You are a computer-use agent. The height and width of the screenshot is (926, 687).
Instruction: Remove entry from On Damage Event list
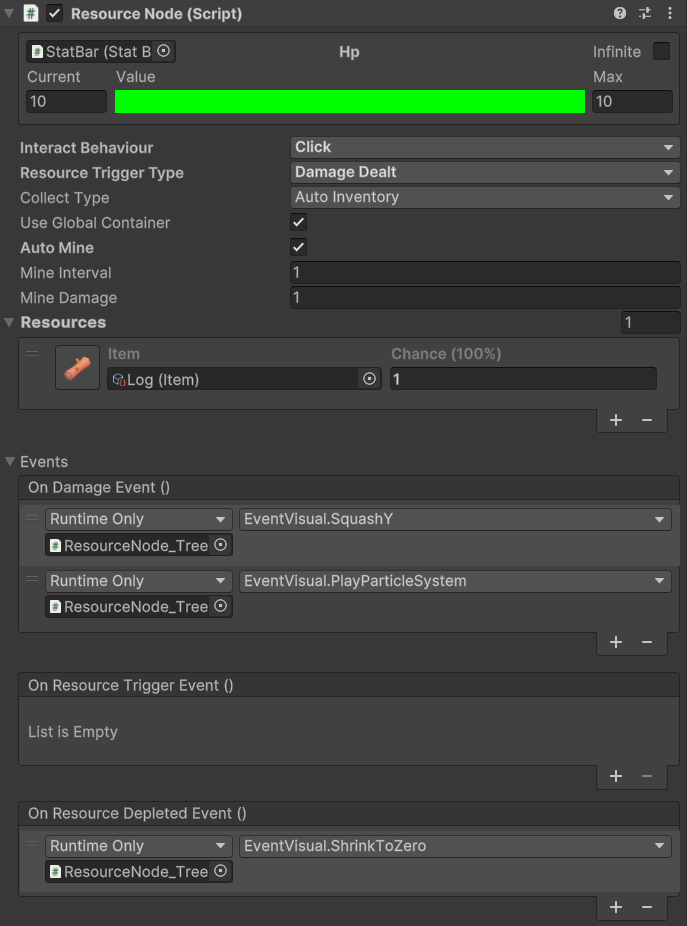point(647,642)
